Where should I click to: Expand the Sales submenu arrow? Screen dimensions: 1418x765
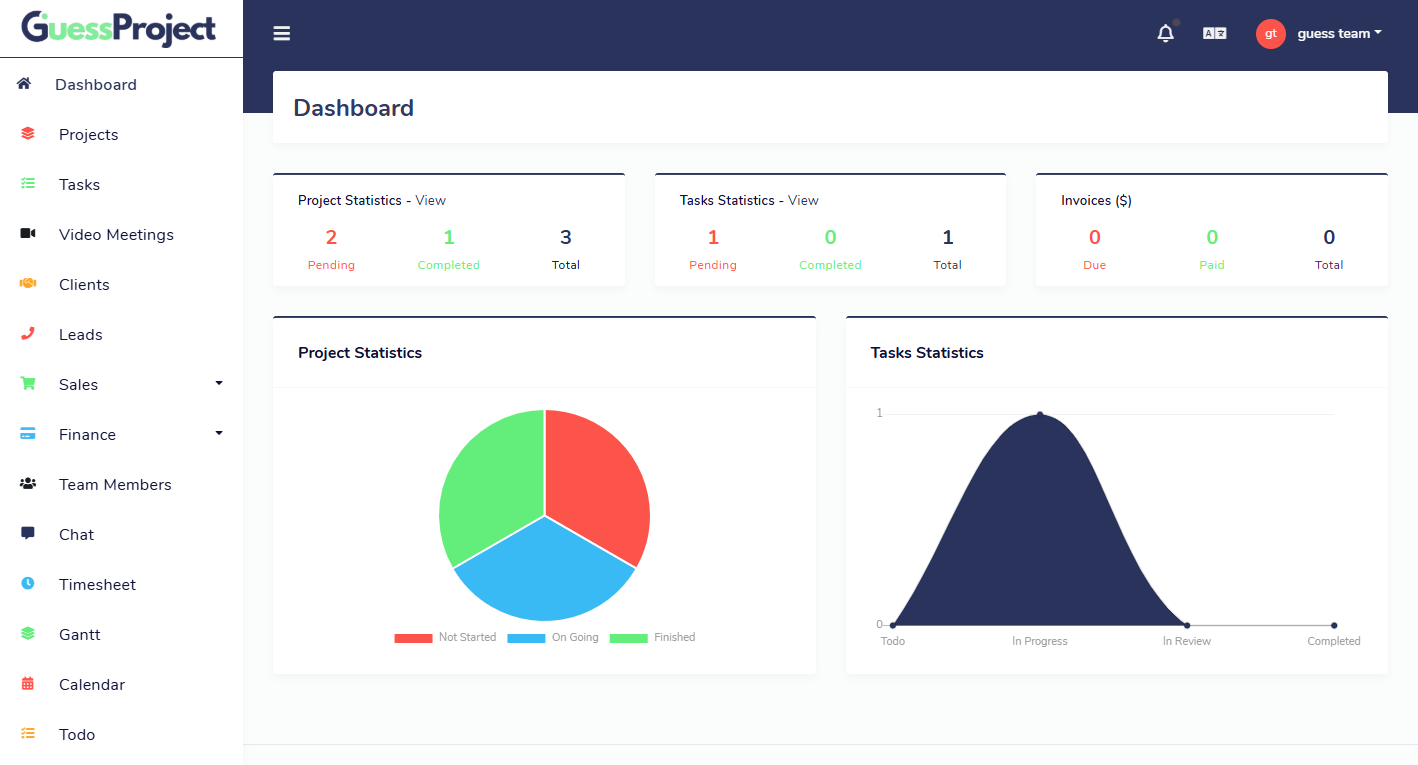click(x=219, y=383)
